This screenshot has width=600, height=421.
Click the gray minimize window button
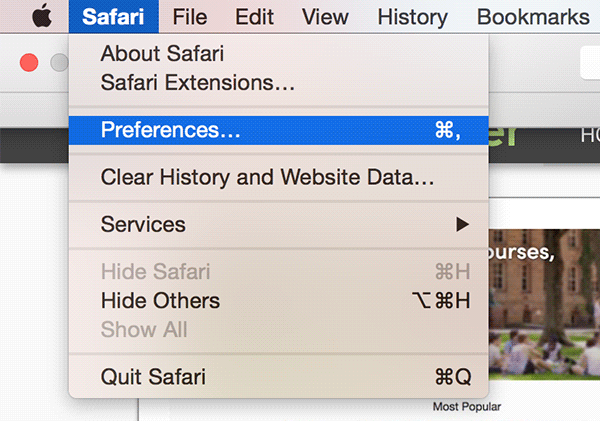coord(58,62)
